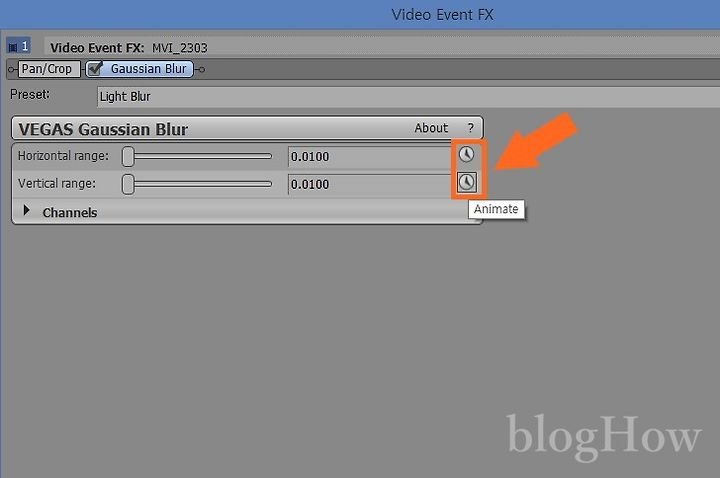
Task: Open the About link for Gaussian Blur
Action: click(x=431, y=128)
